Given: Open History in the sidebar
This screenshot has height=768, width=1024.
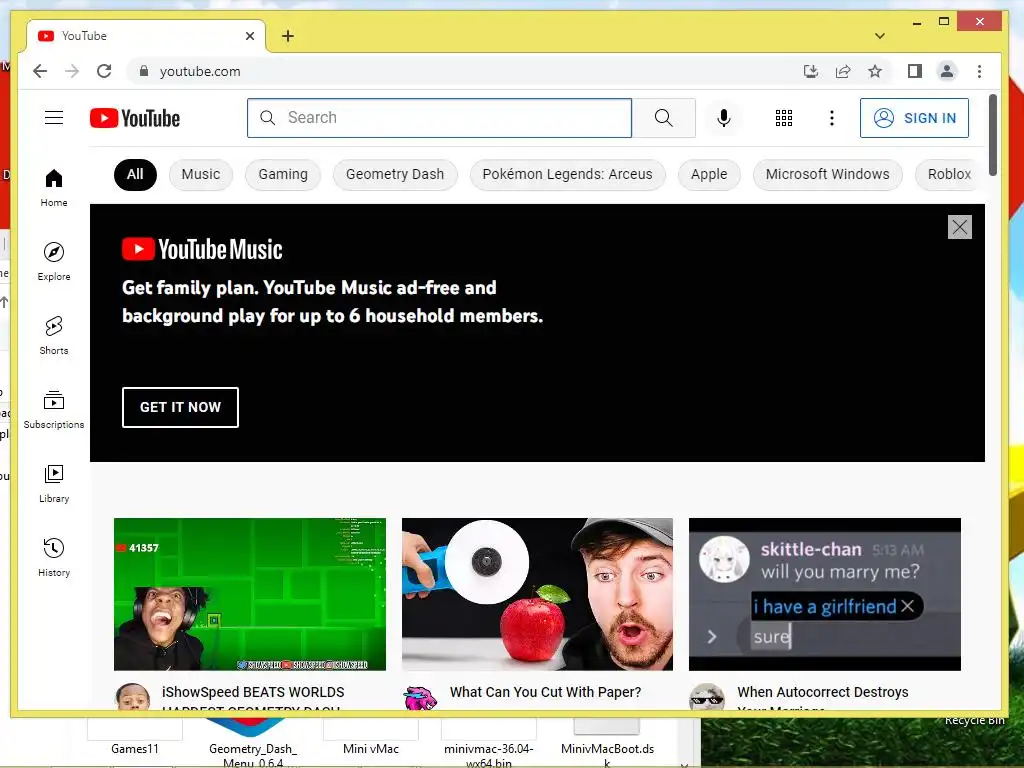Looking at the screenshot, I should (54, 557).
